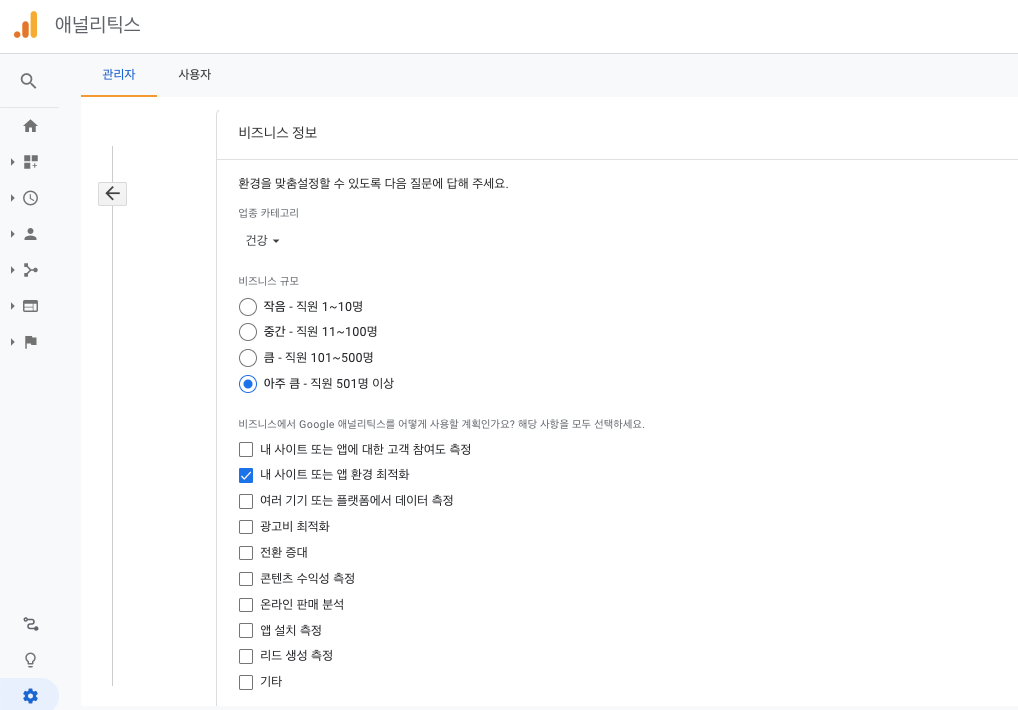Switch to the 사용자 tab
The height and width of the screenshot is (710, 1018).
tap(192, 74)
